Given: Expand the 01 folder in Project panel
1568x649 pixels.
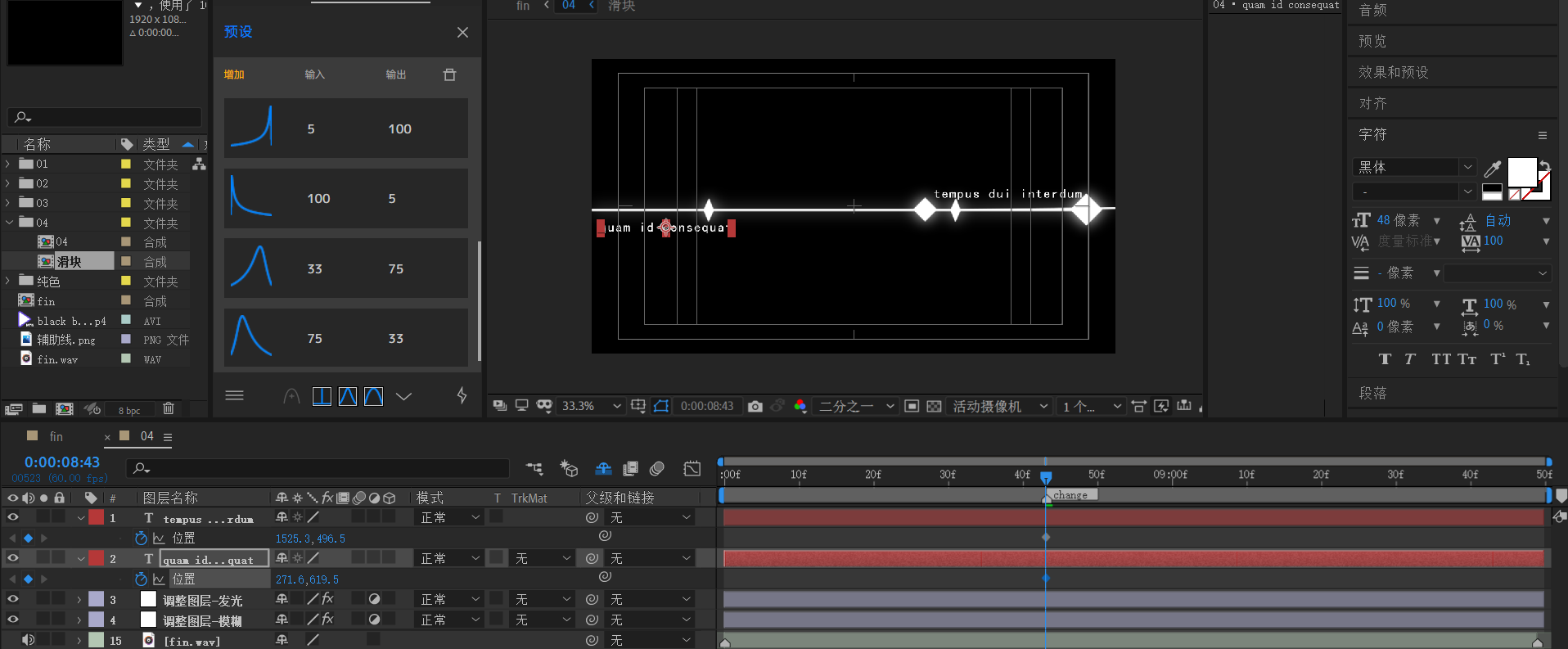Looking at the screenshot, I should coord(8,164).
